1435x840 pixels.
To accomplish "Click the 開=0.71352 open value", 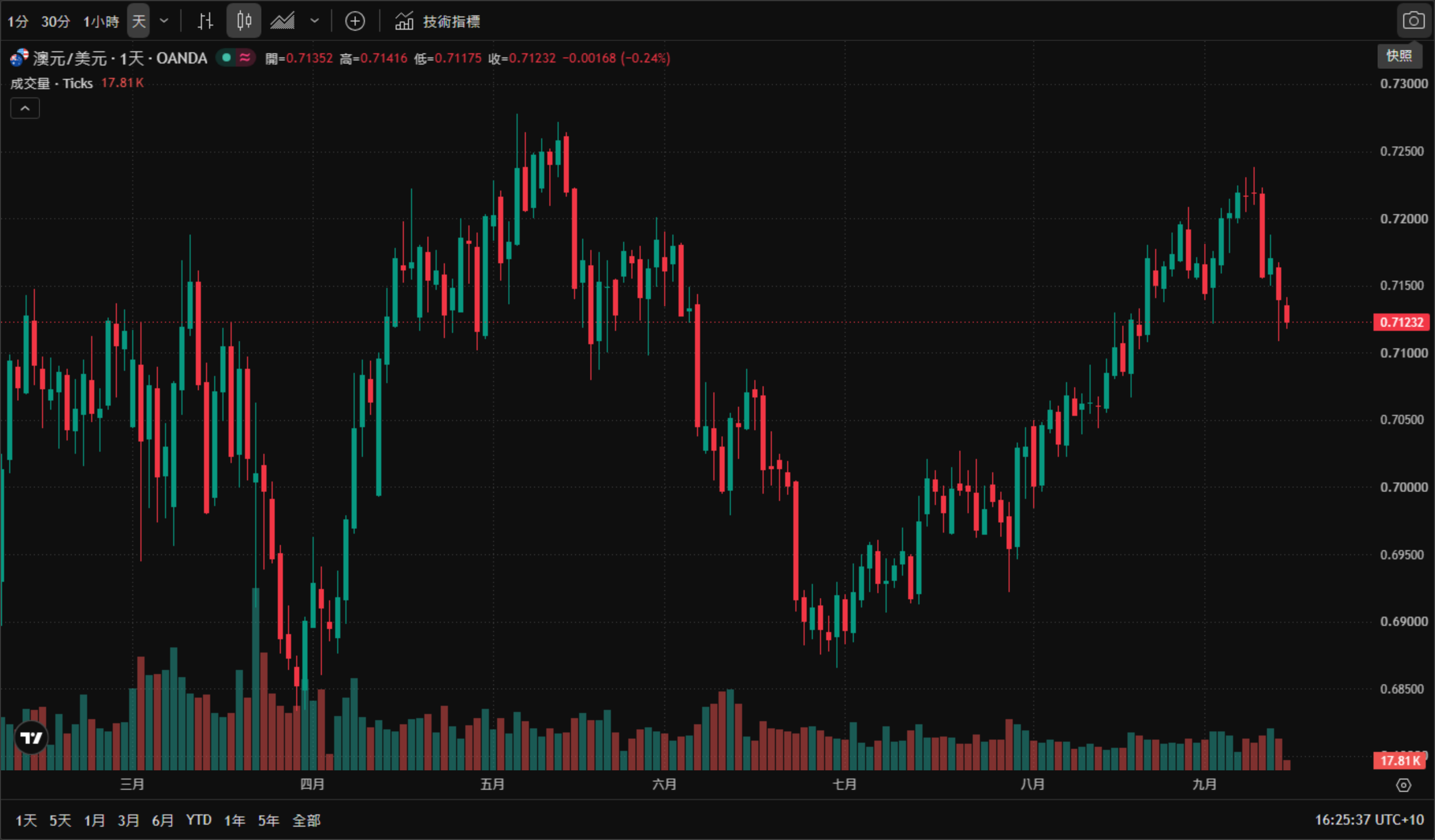I will (x=299, y=58).
